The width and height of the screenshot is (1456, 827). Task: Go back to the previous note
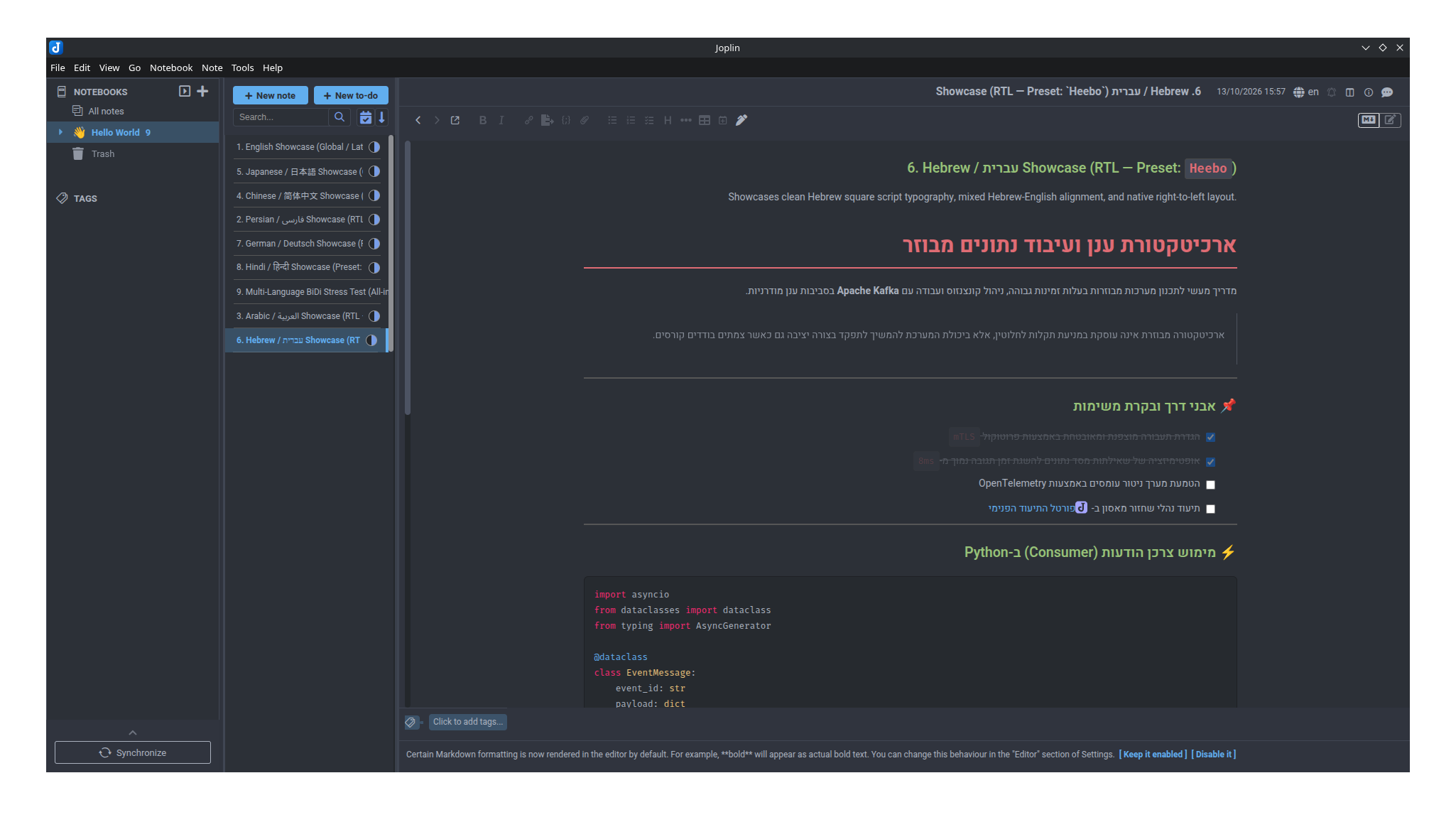click(418, 121)
